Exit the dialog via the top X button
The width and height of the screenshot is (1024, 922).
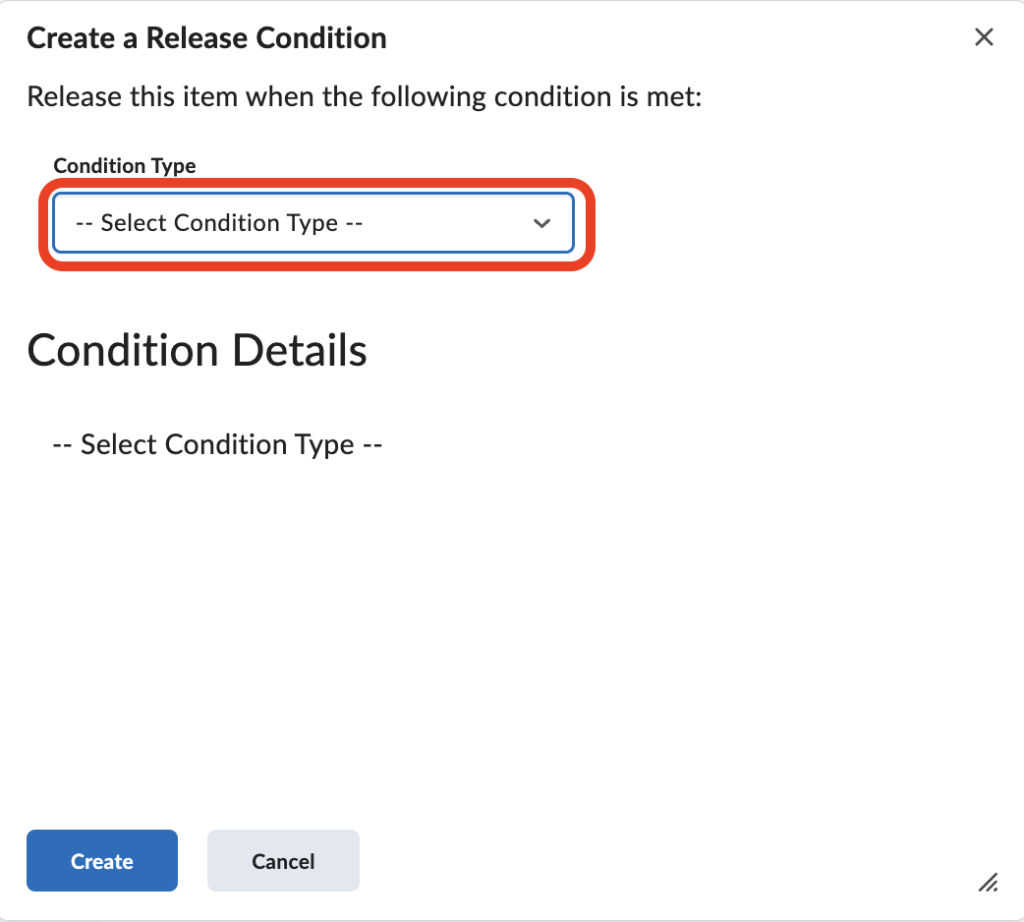pyautogui.click(x=984, y=38)
